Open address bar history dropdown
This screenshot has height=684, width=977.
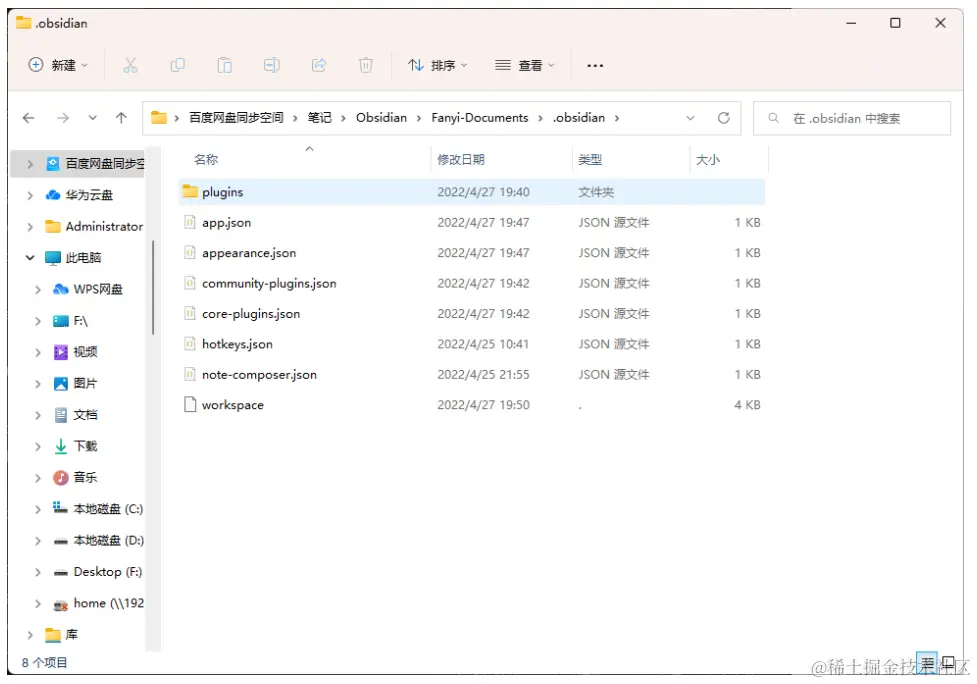pyautogui.click(x=690, y=118)
